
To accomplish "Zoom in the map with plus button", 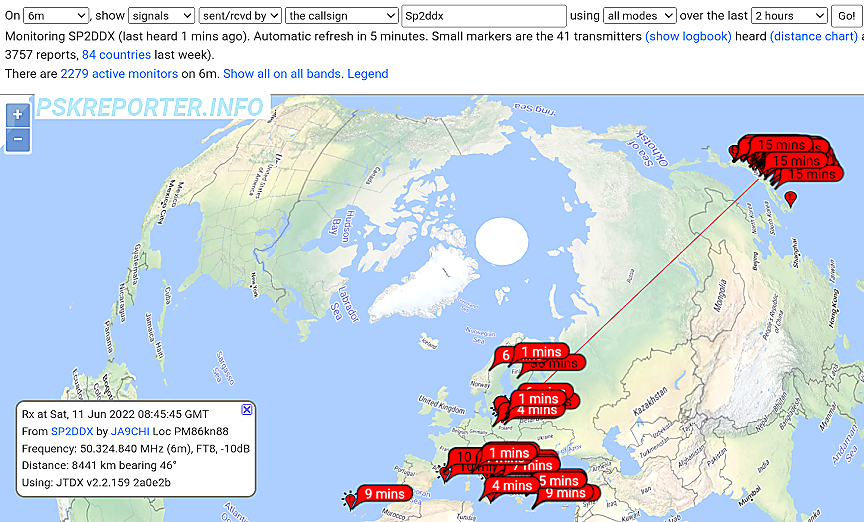I will pyautogui.click(x=17, y=115).
